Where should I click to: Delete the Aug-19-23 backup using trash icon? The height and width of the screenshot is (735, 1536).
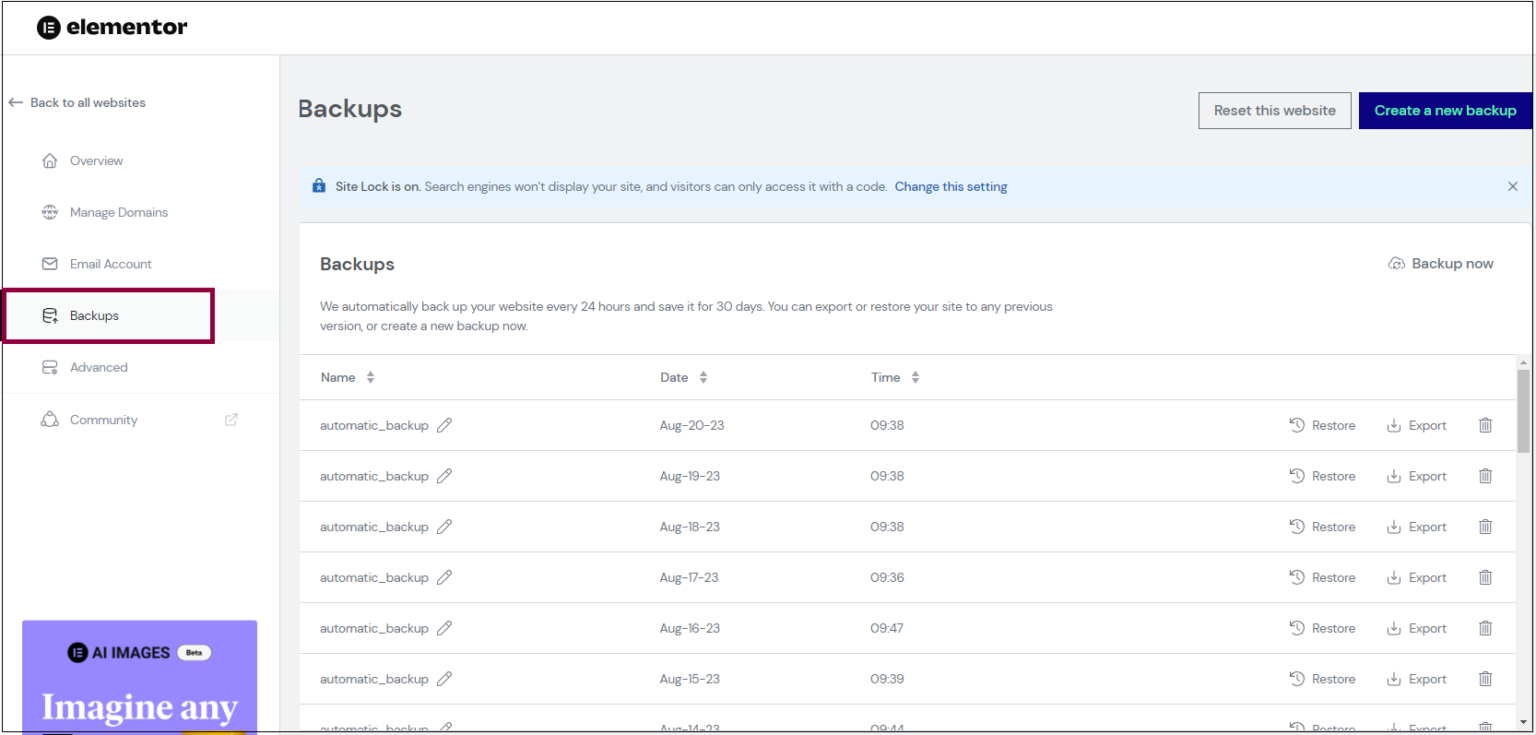[1485, 476]
